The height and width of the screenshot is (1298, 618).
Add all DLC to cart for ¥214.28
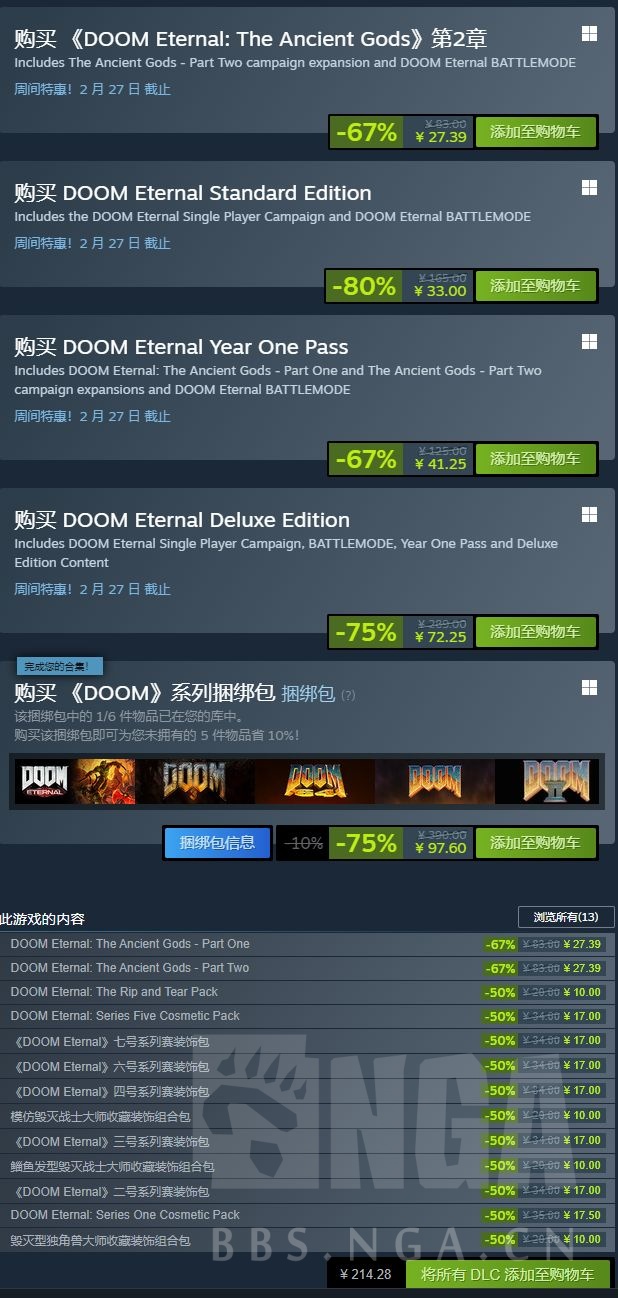pos(508,1274)
